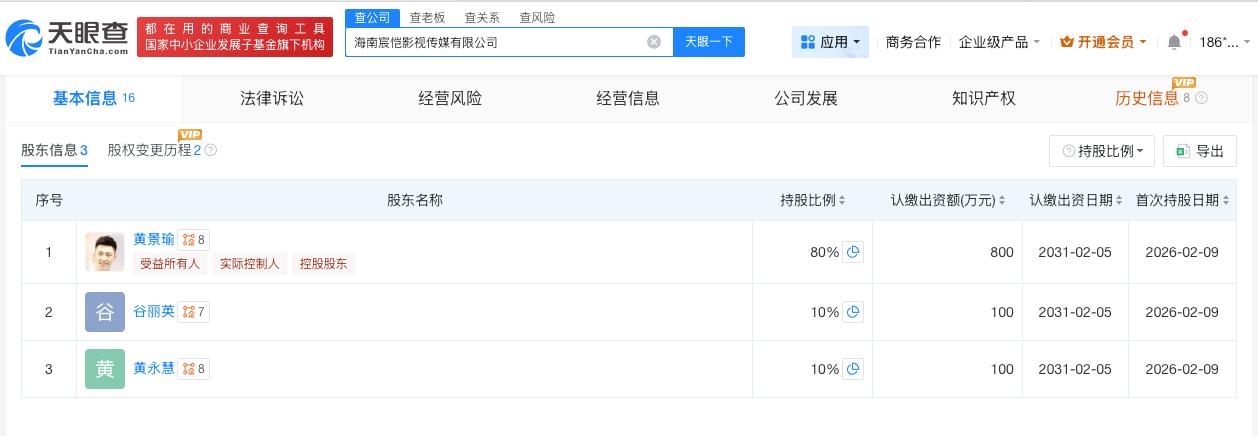The image size is (1258, 436).
Task: Sort by 持股比例 column header
Action: coord(813,200)
